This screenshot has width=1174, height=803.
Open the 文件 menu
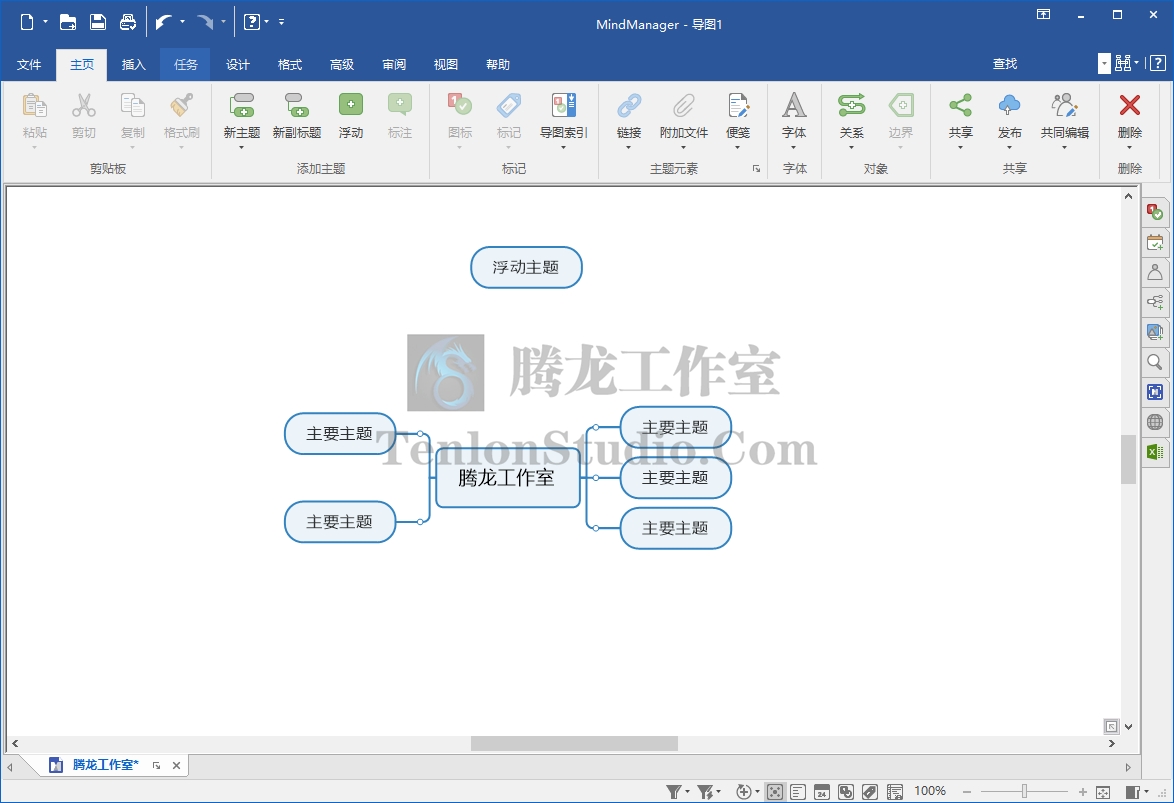29,64
